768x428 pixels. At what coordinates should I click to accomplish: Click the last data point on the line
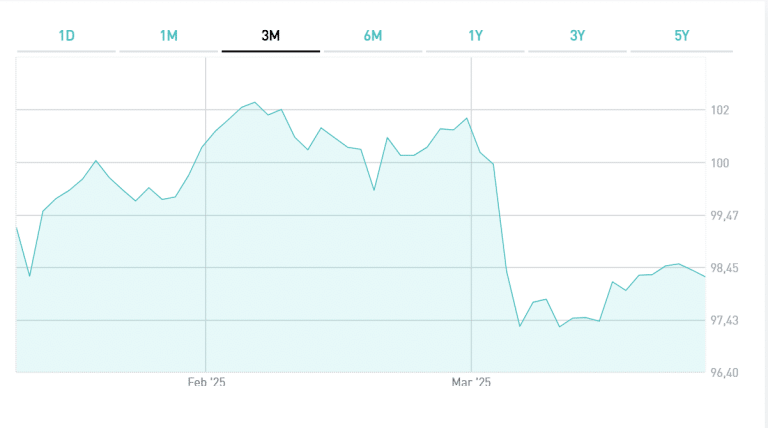click(x=706, y=277)
